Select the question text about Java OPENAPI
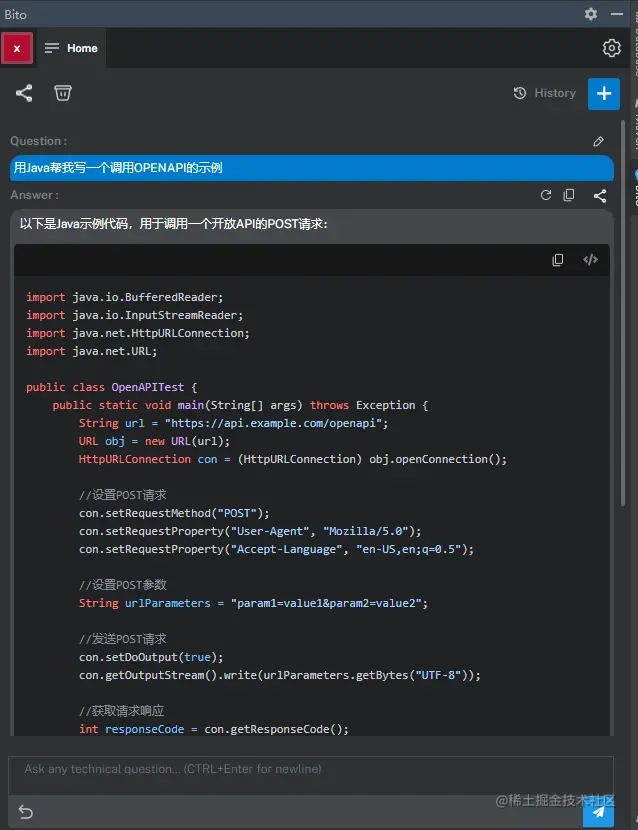 (x=118, y=168)
